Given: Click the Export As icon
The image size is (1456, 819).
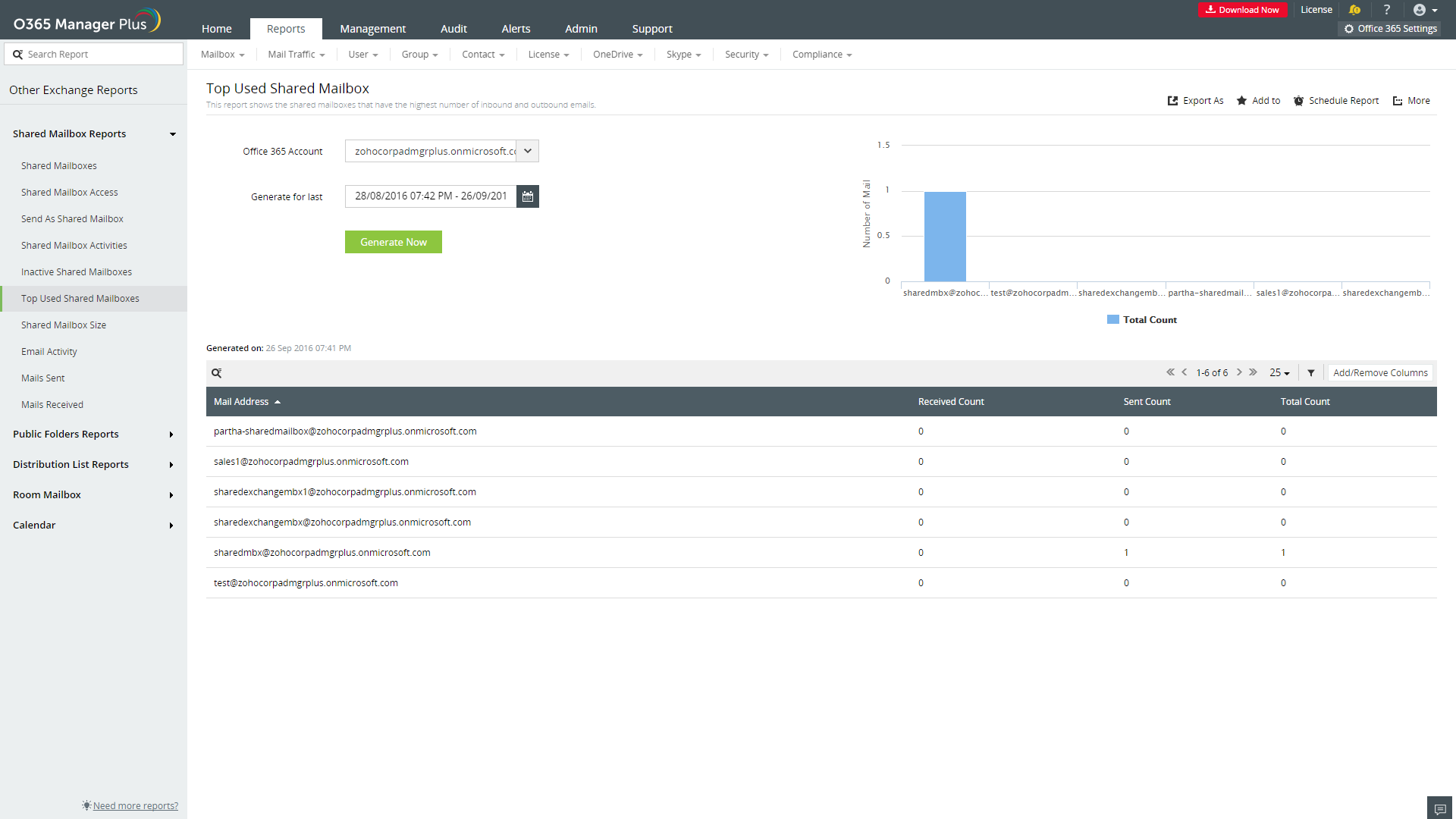Looking at the screenshot, I should click(x=1172, y=101).
